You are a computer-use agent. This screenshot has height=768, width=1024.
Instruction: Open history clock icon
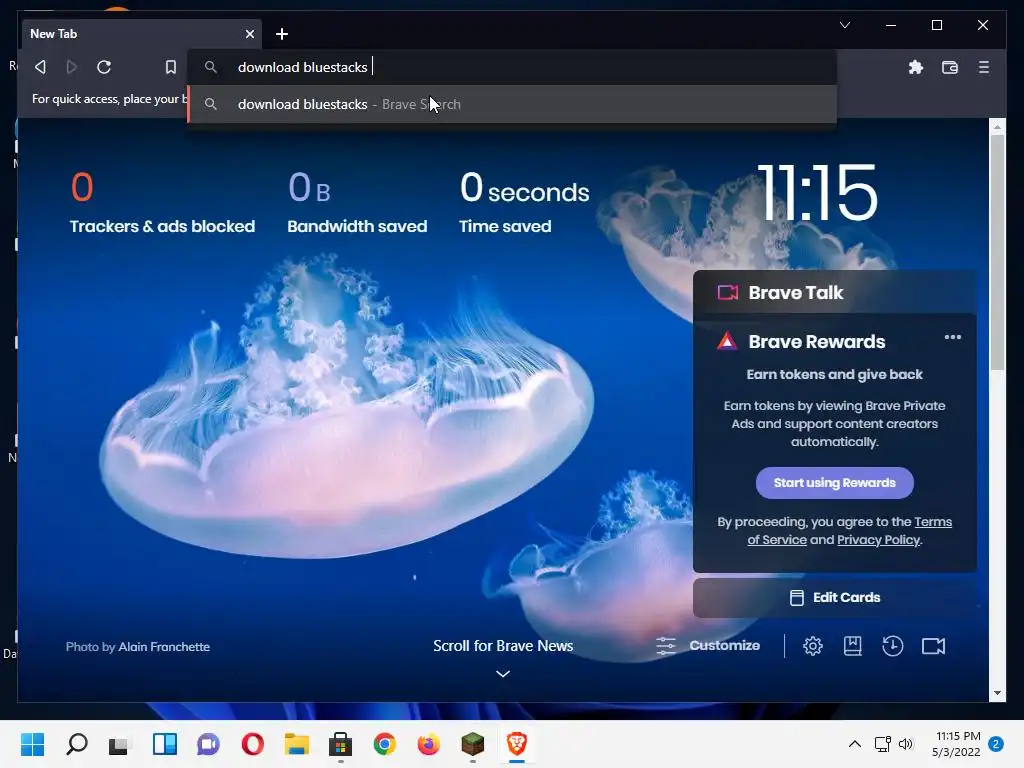892,646
